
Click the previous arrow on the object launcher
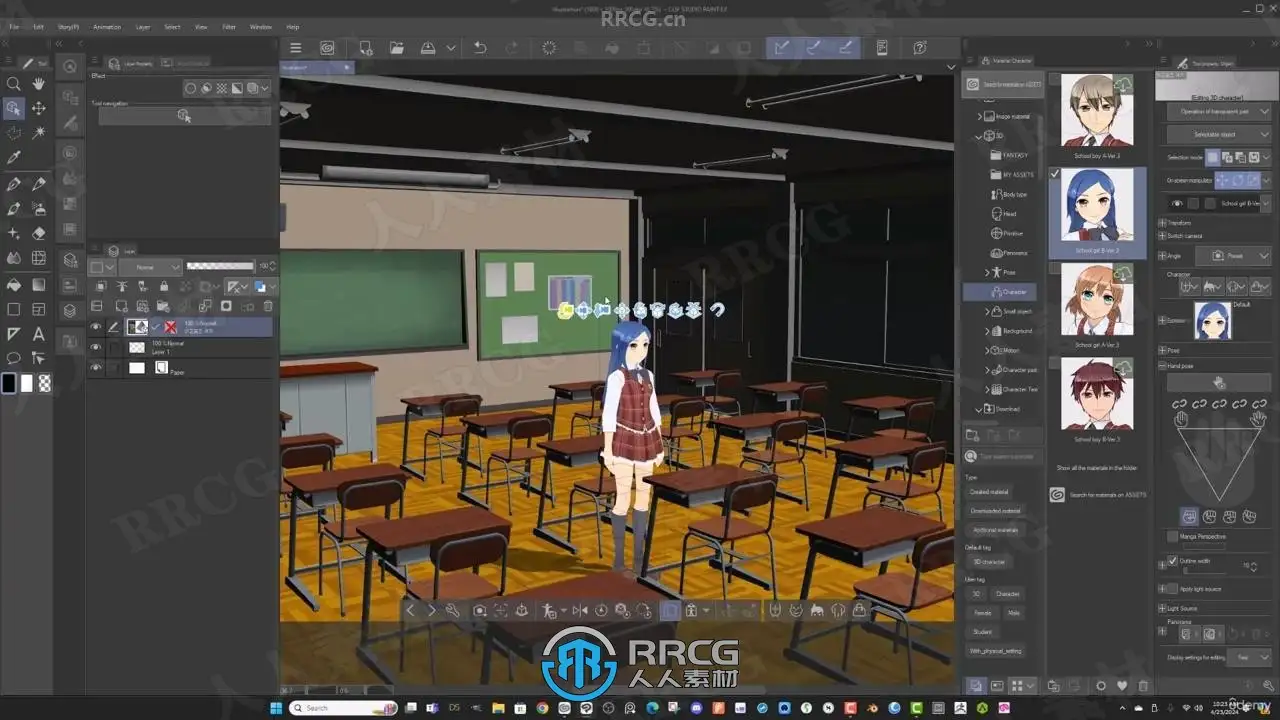[410, 610]
